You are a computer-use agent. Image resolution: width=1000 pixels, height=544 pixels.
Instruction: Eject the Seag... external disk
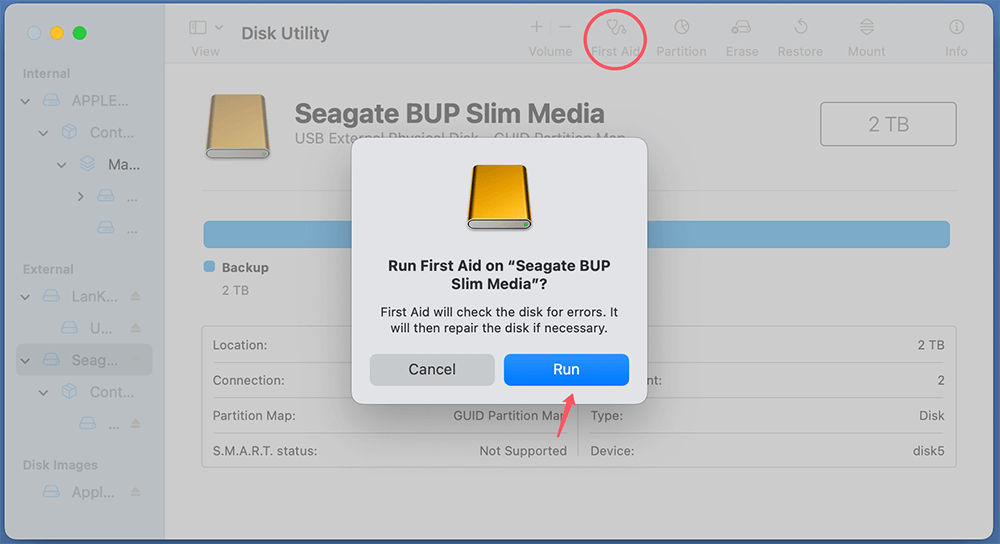coord(136,360)
